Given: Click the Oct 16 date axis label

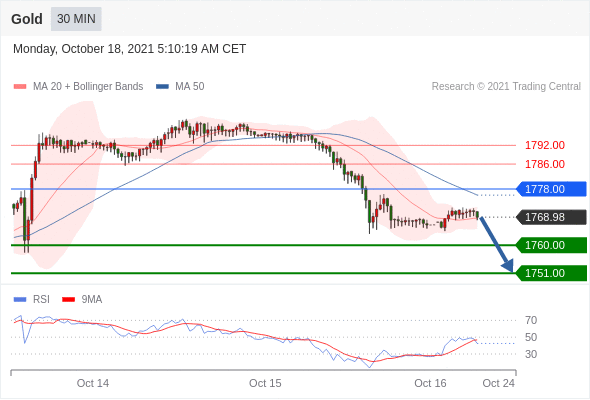Looking at the screenshot, I should point(430,383).
